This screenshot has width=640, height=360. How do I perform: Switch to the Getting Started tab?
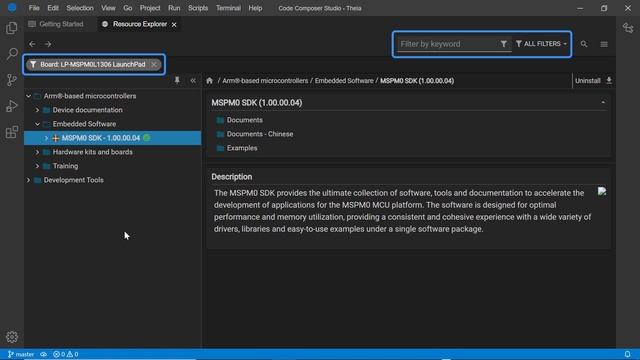pyautogui.click(x=56, y=24)
